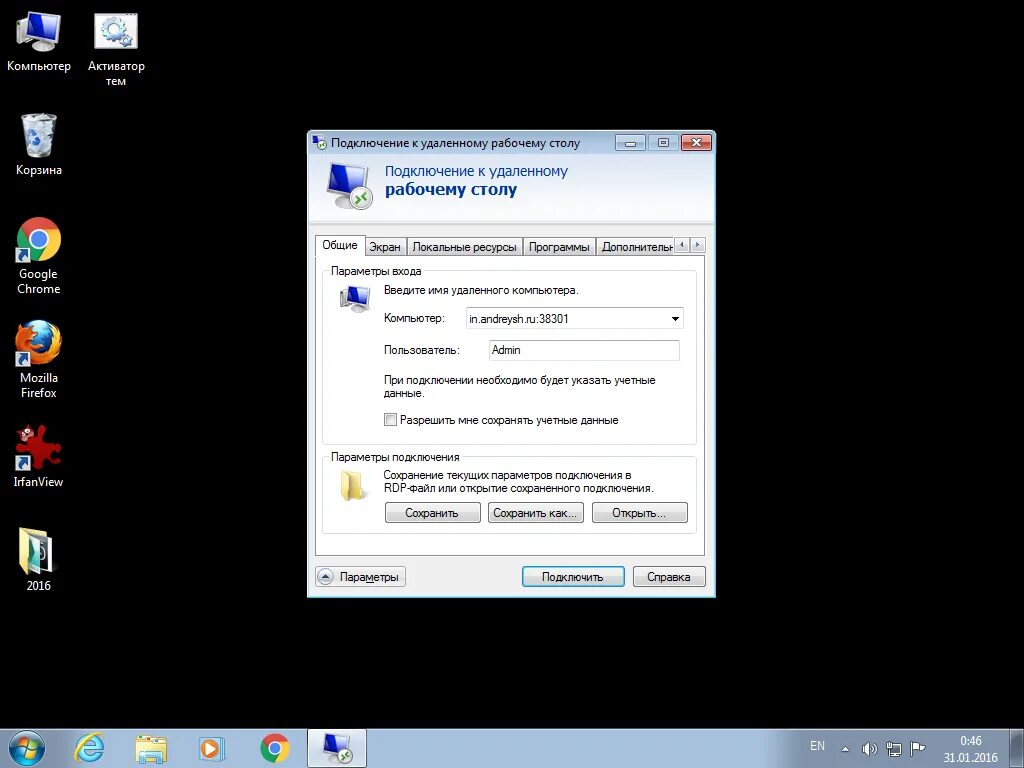
Task: Select the Корзина recycle bin icon
Action: [39, 144]
